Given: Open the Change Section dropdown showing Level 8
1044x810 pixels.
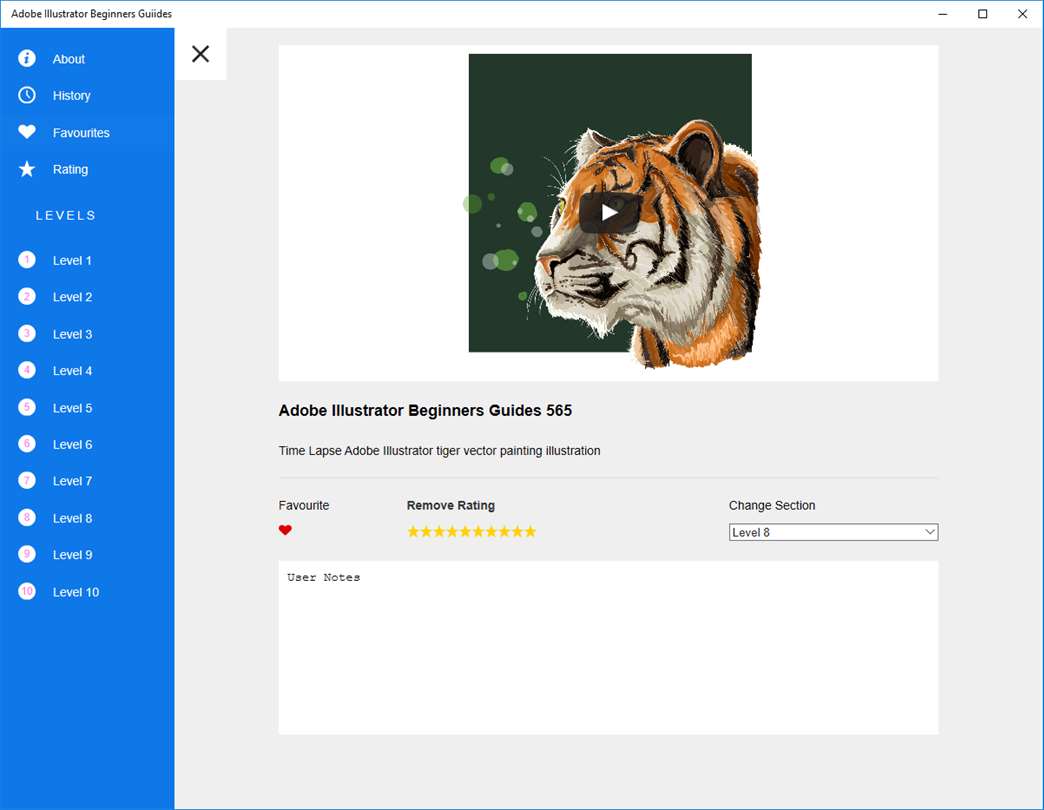Looking at the screenshot, I should coord(834,532).
